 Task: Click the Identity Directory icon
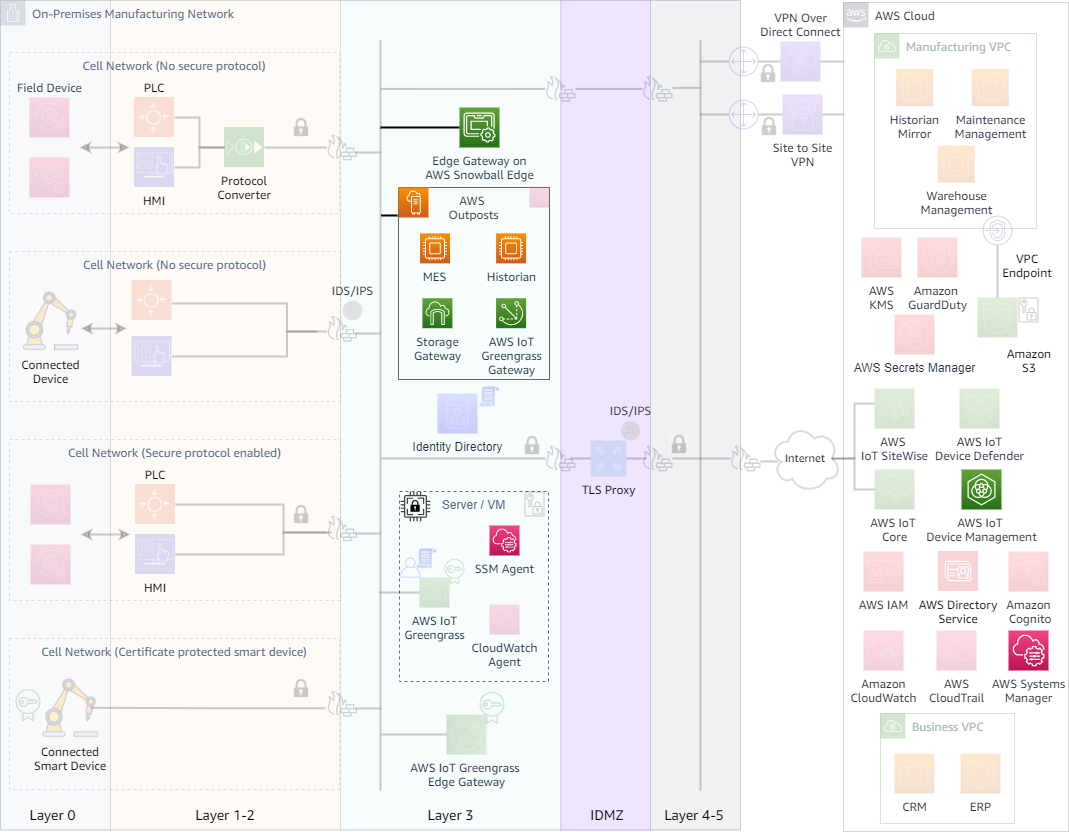457,413
